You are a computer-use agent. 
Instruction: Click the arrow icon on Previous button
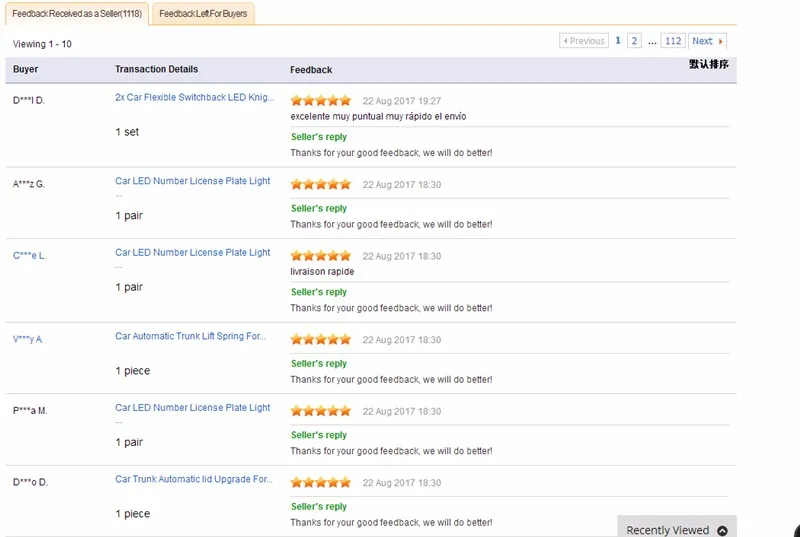pos(565,41)
